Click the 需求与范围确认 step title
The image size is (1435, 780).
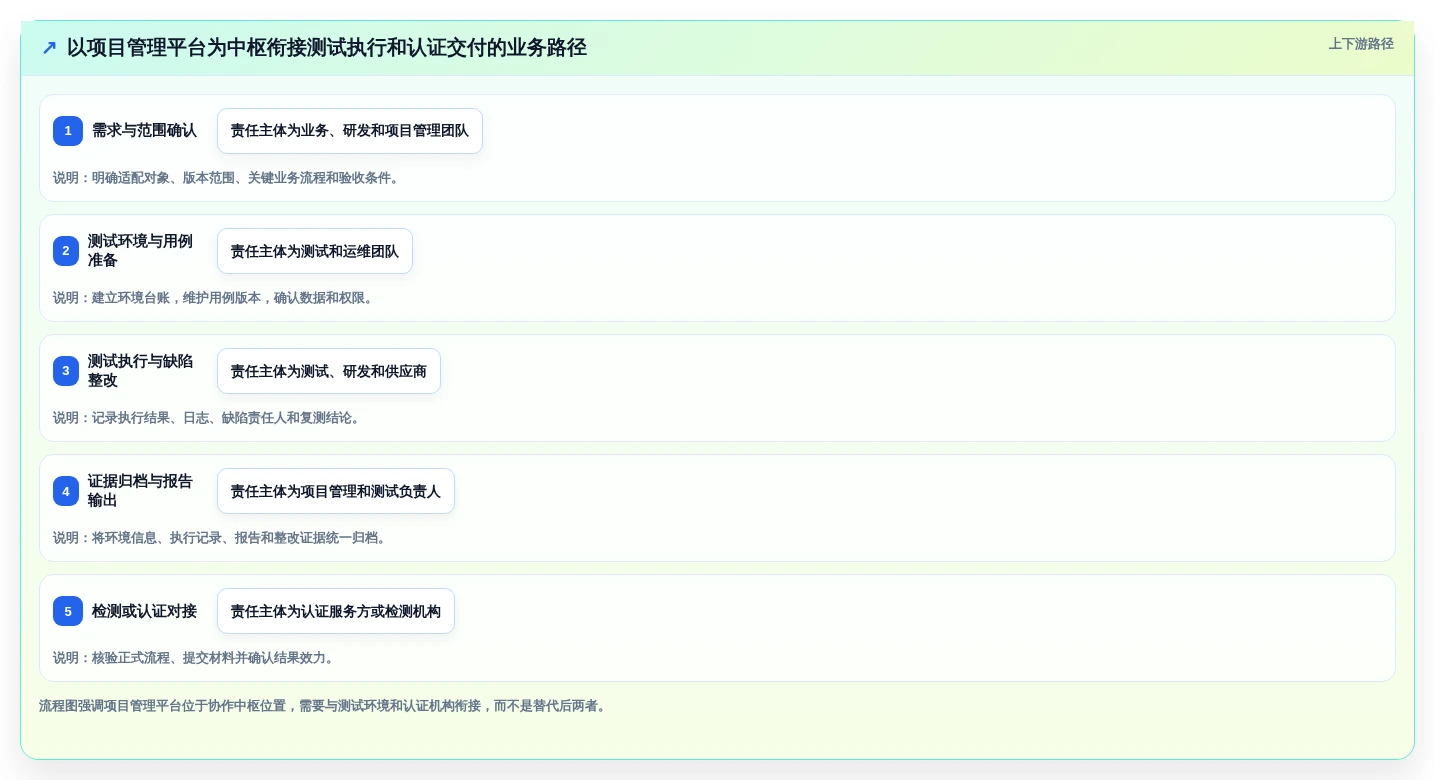coord(144,131)
